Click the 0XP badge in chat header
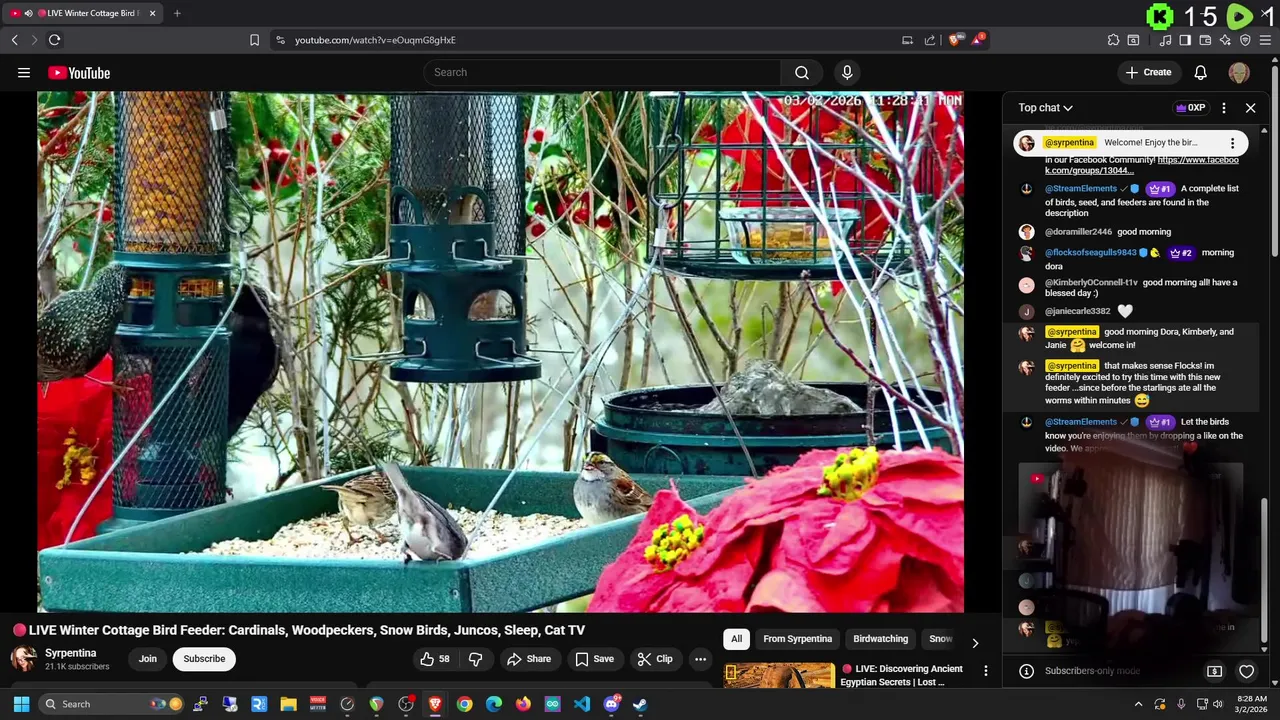1280x720 pixels. (x=1190, y=108)
